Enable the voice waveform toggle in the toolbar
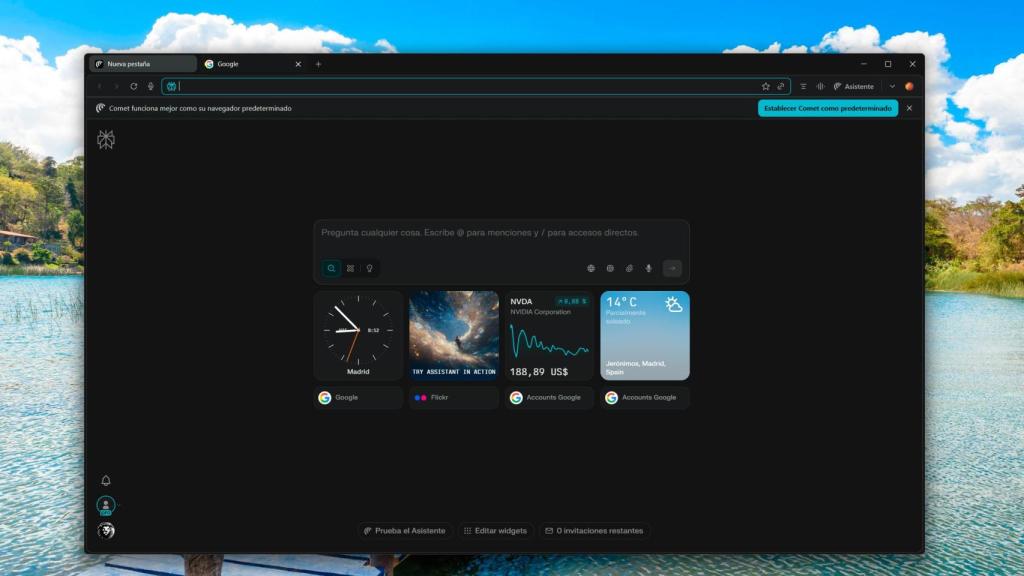This screenshot has width=1024, height=576. point(820,86)
